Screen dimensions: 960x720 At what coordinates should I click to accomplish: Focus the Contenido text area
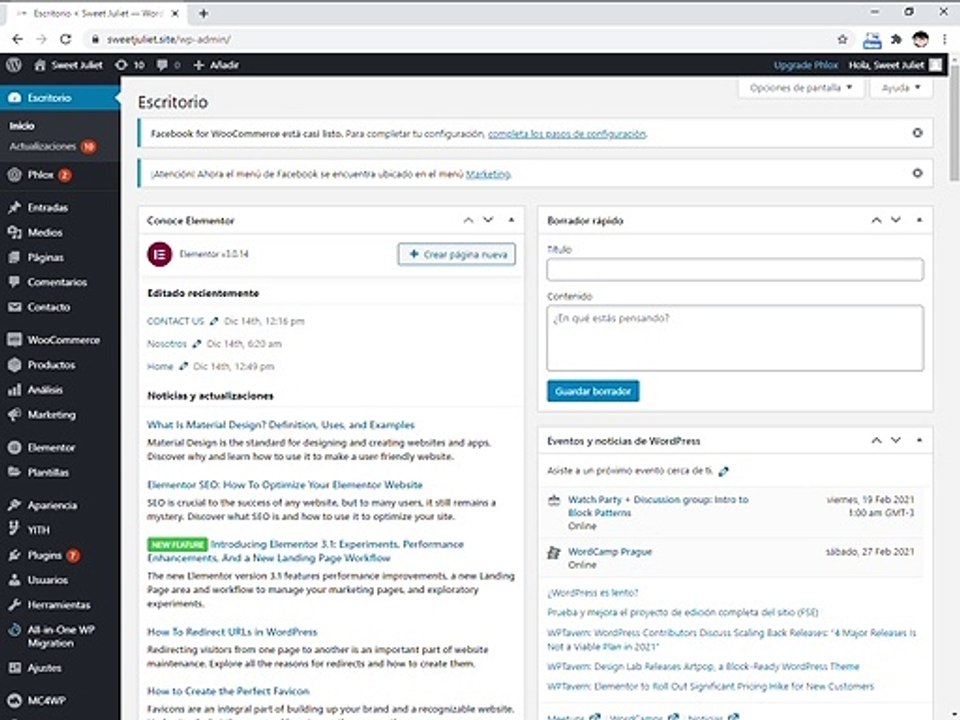click(735, 338)
